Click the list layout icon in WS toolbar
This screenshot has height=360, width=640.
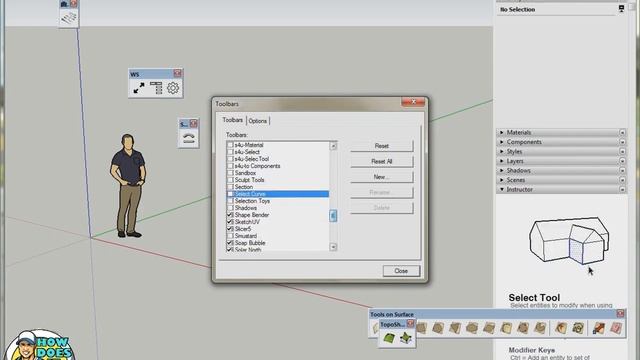click(x=156, y=88)
